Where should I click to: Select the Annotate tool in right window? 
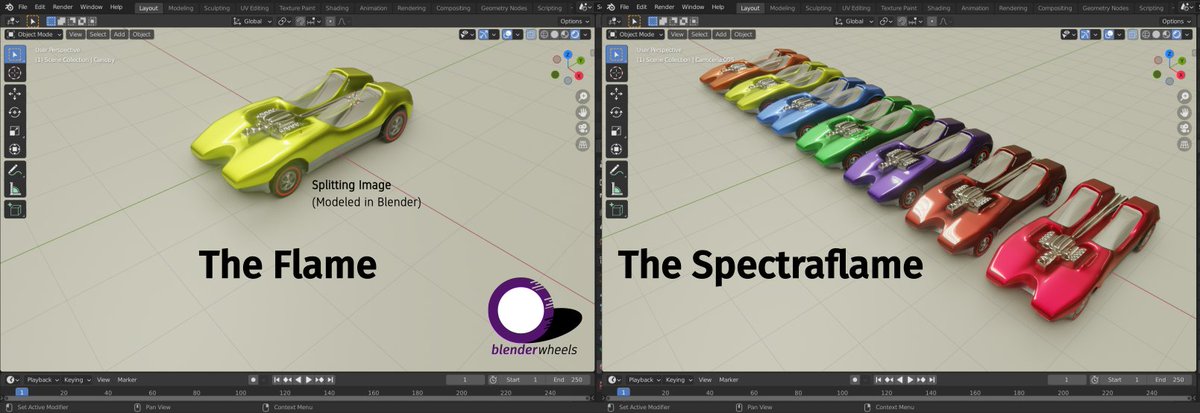615,170
